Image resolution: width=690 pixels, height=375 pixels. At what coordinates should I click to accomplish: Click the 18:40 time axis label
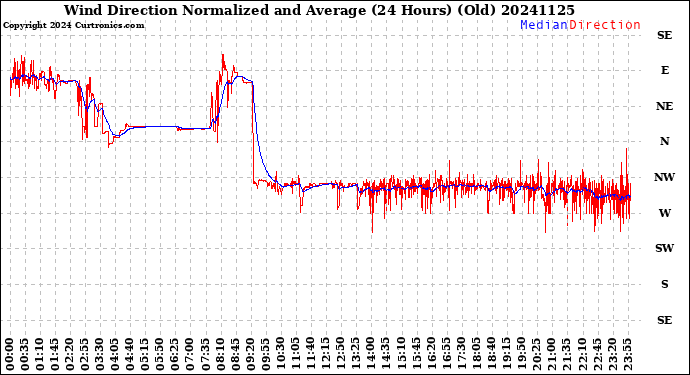pos(492,354)
